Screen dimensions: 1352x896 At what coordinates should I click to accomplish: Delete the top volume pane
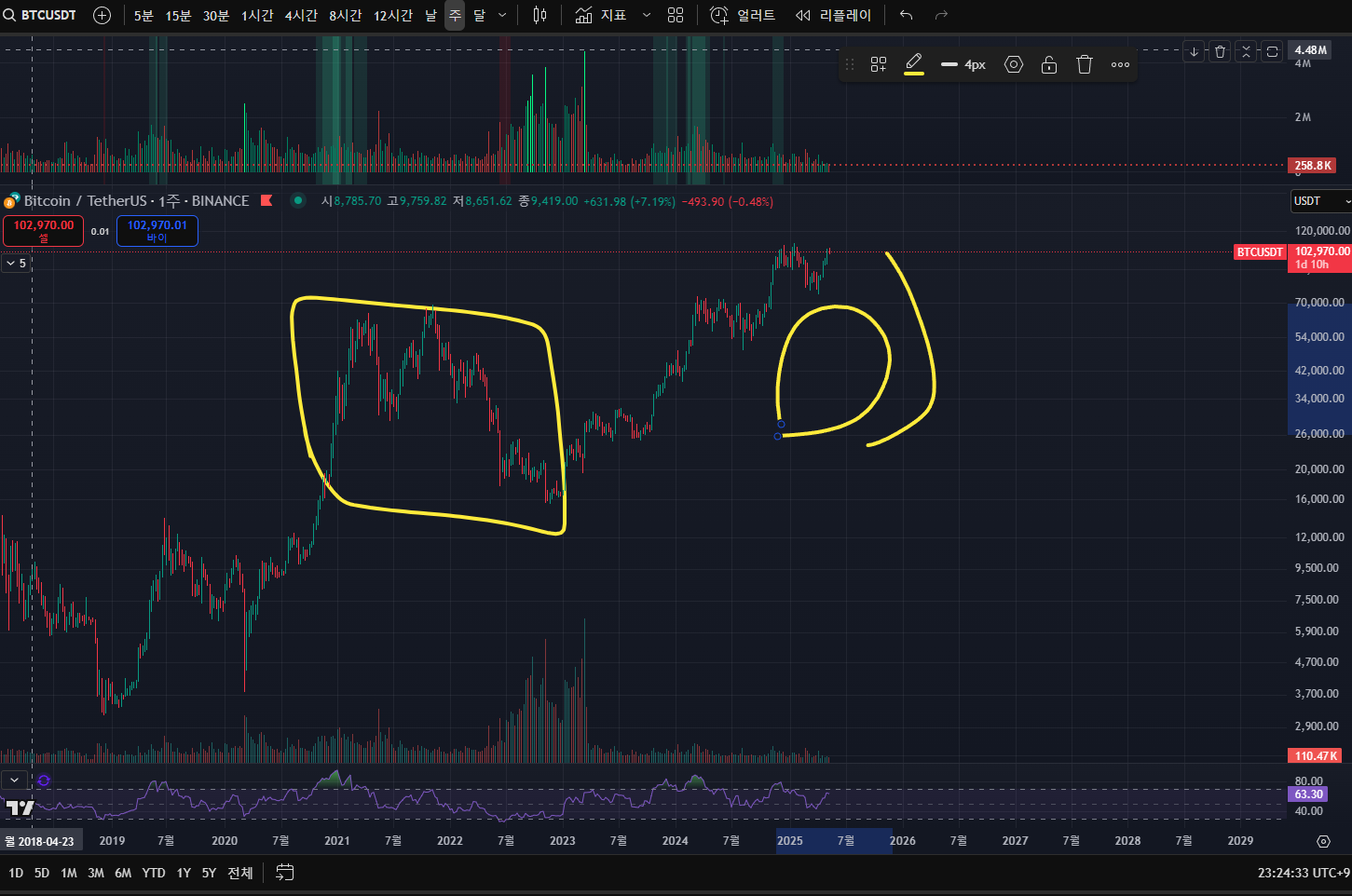pos(1220,51)
